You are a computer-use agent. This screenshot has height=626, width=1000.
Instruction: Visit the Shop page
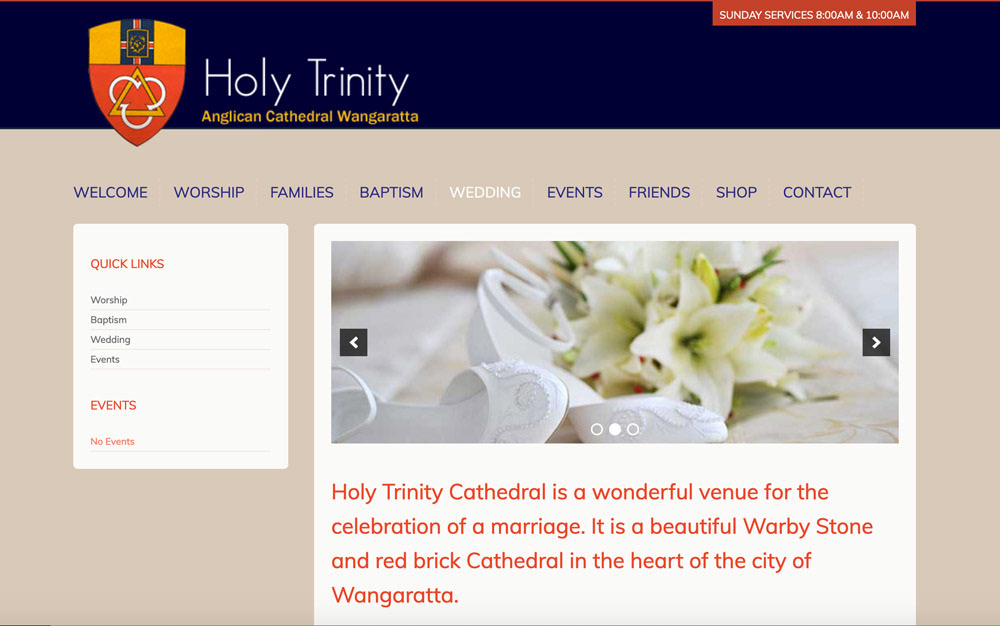click(736, 192)
